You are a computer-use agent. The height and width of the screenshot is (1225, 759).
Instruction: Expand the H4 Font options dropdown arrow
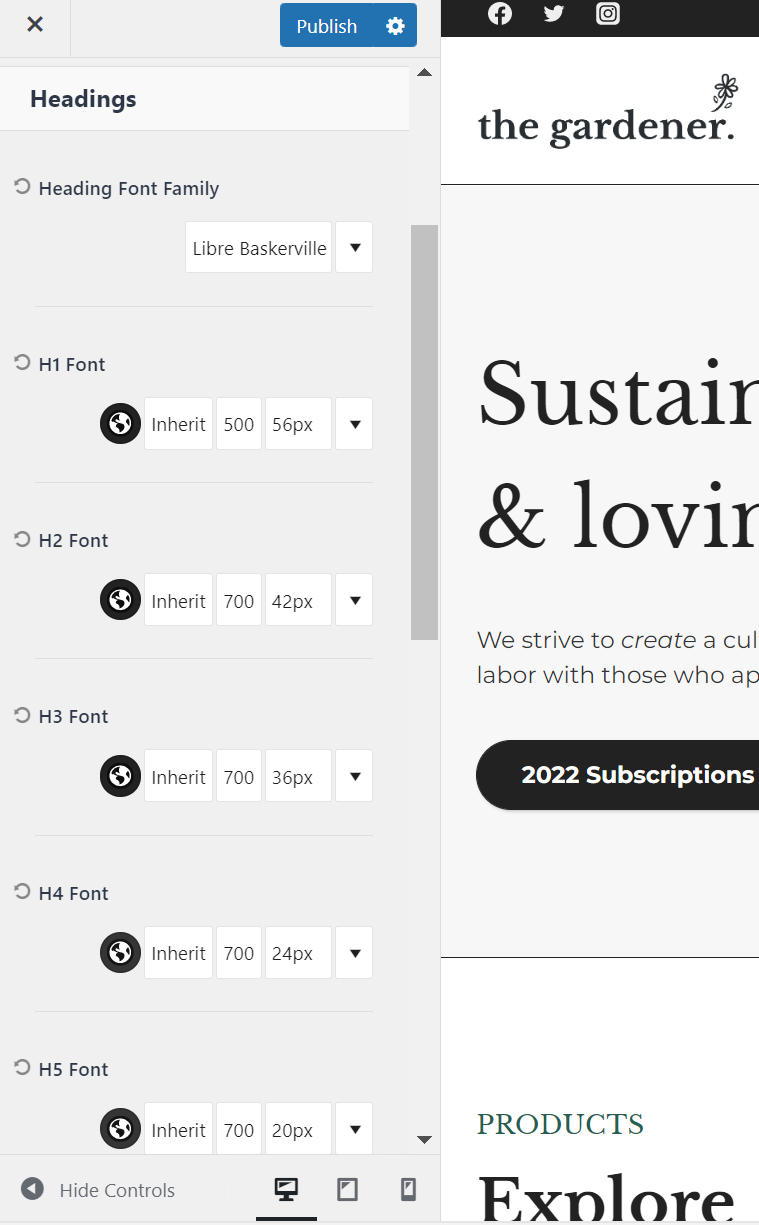pyautogui.click(x=354, y=953)
